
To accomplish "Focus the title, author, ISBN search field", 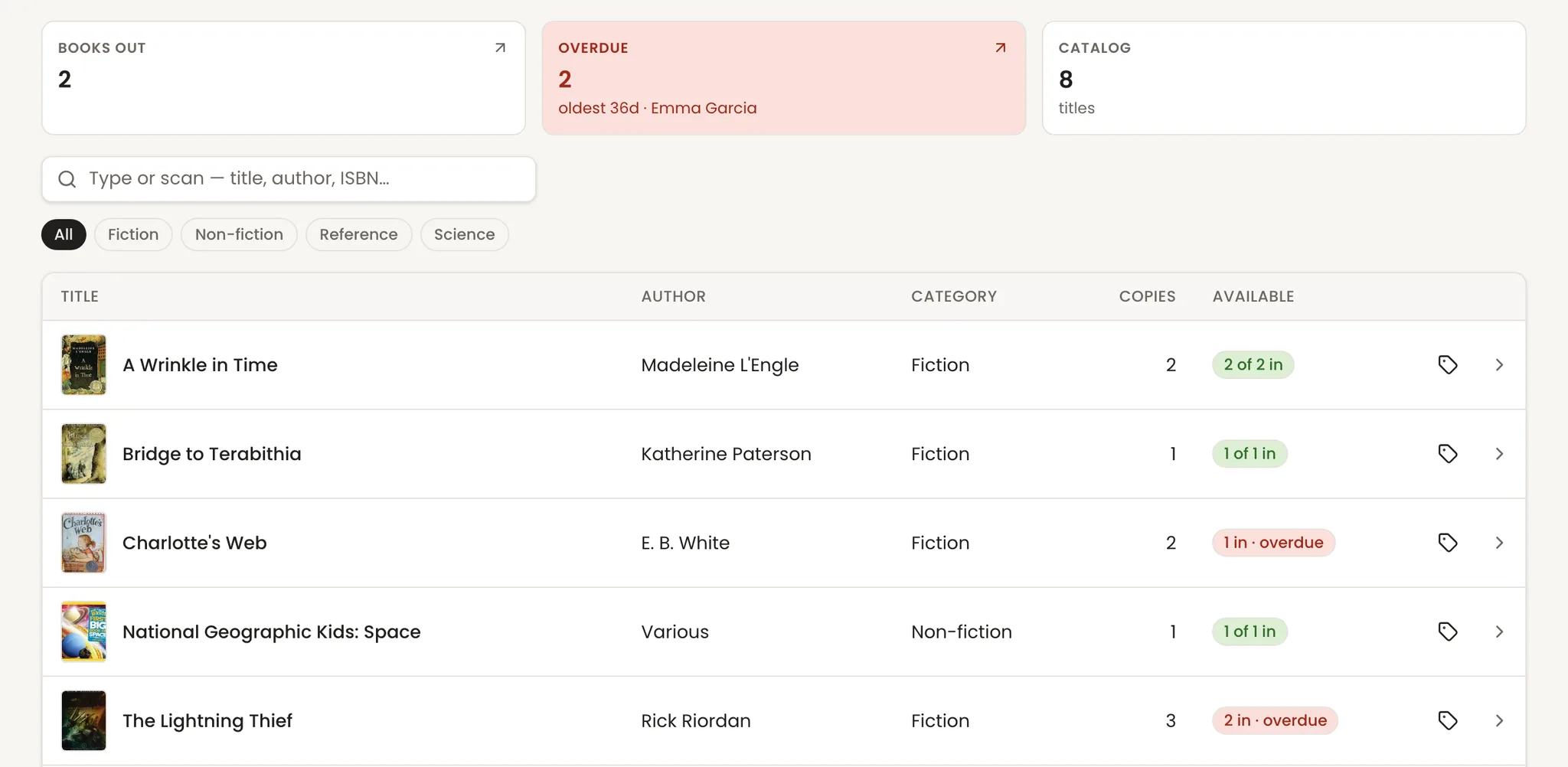I will tap(289, 179).
